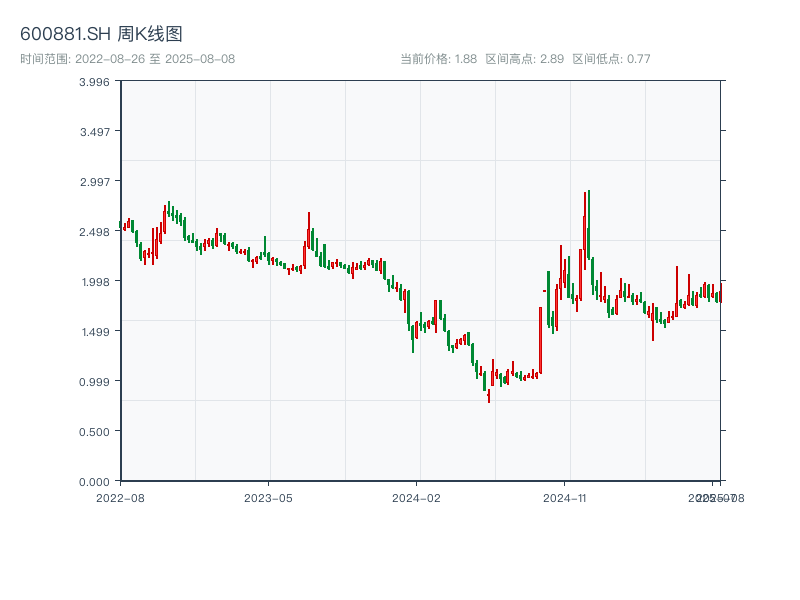Click the 0.999 price label on y-axis
This screenshot has height=600, width=800.
tap(94, 382)
